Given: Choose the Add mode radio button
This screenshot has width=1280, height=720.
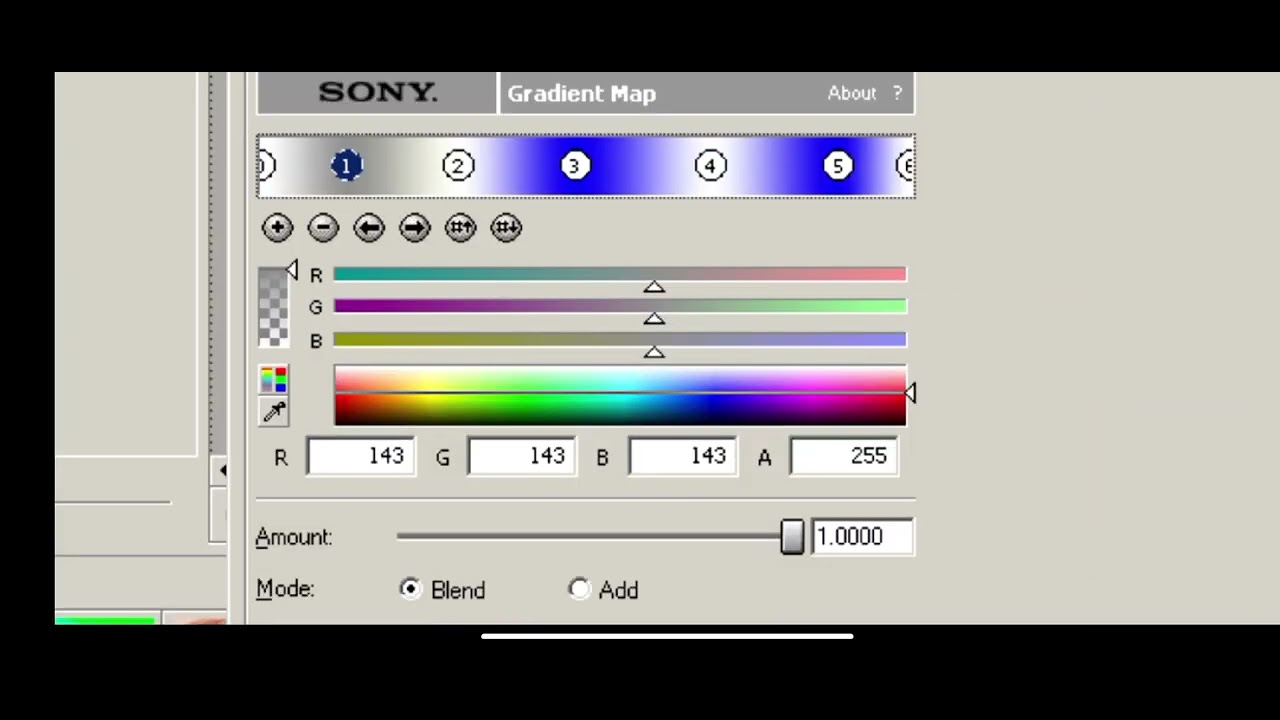Looking at the screenshot, I should [x=580, y=589].
